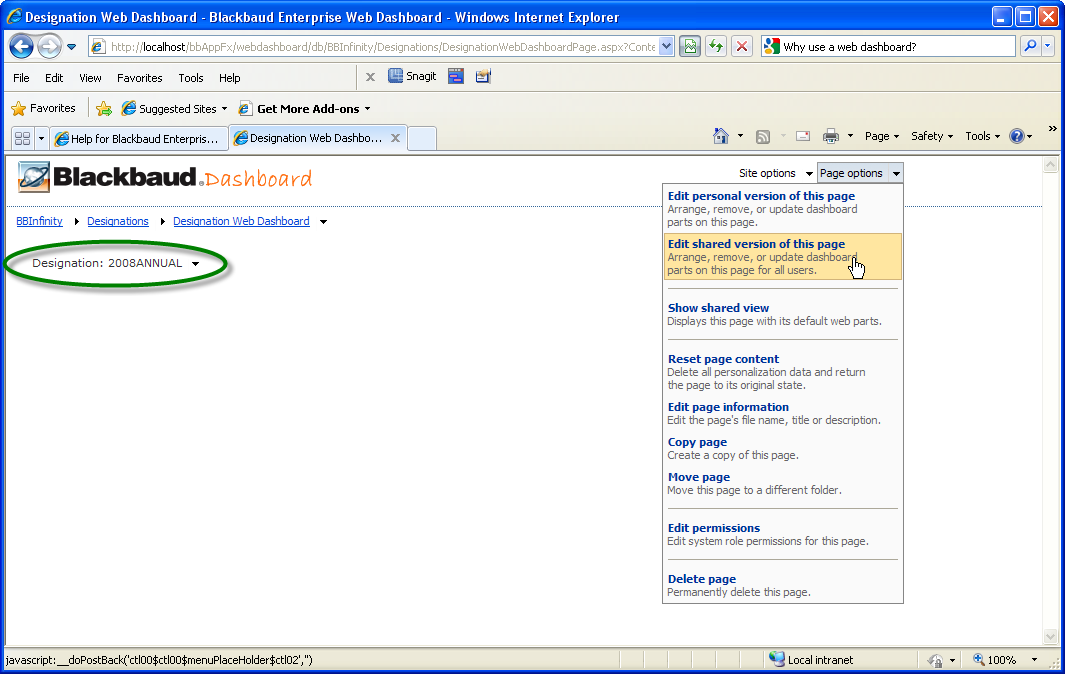Choose Edit page information
This screenshot has width=1065, height=674.
(782, 413)
